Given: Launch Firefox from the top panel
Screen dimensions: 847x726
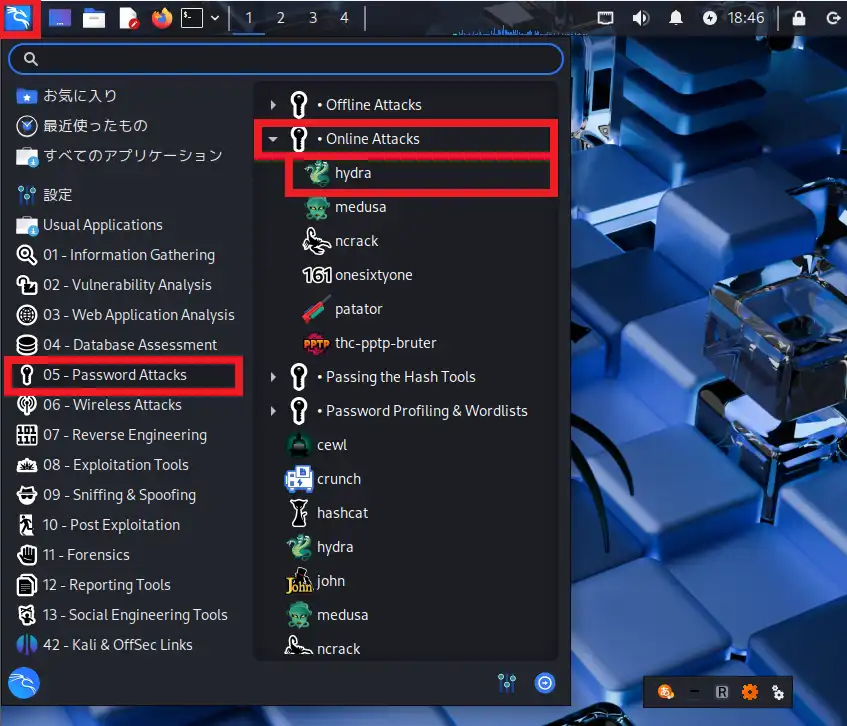Looking at the screenshot, I should tap(162, 18).
